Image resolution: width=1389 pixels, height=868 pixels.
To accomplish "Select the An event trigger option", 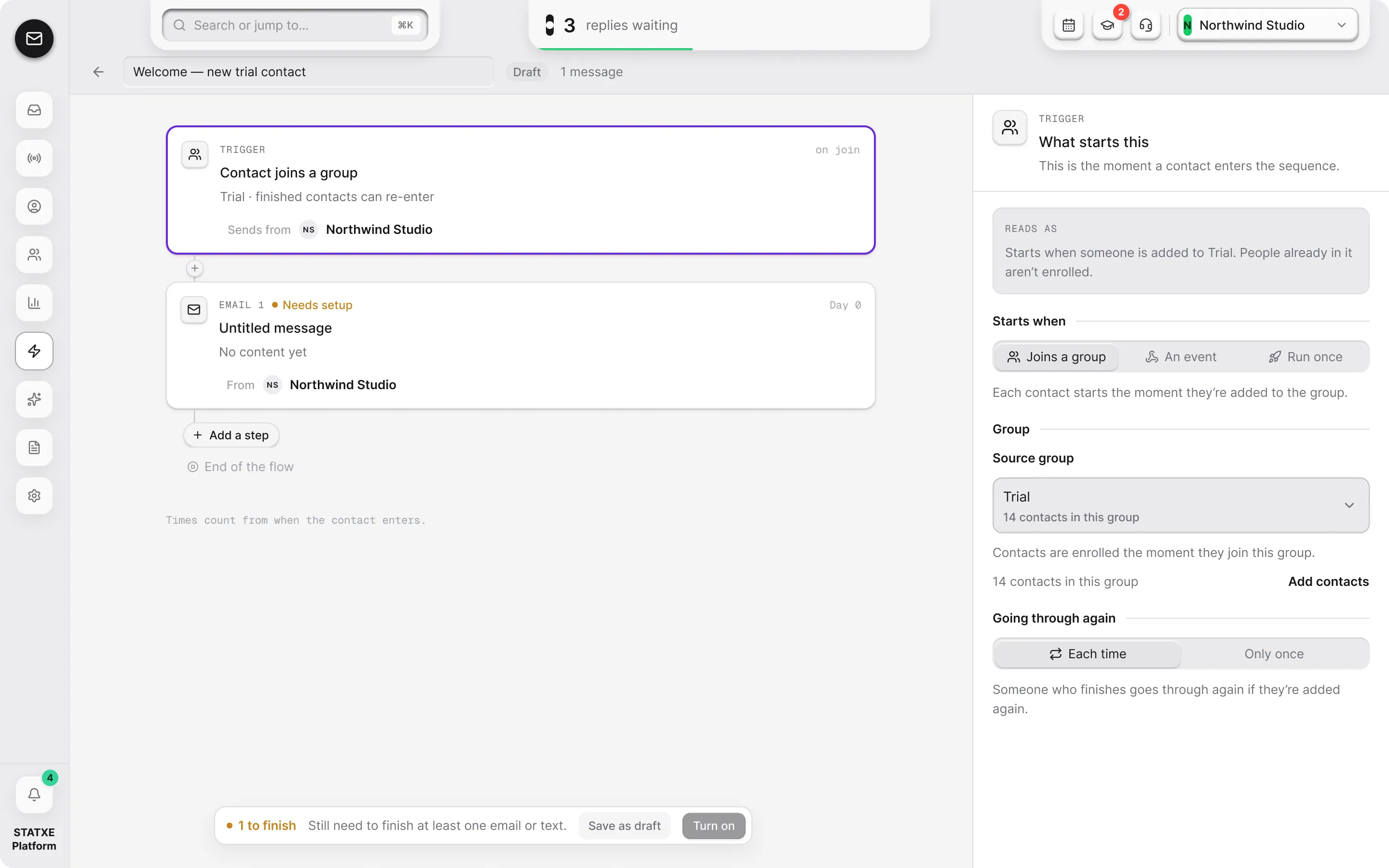I will pos(1181,356).
